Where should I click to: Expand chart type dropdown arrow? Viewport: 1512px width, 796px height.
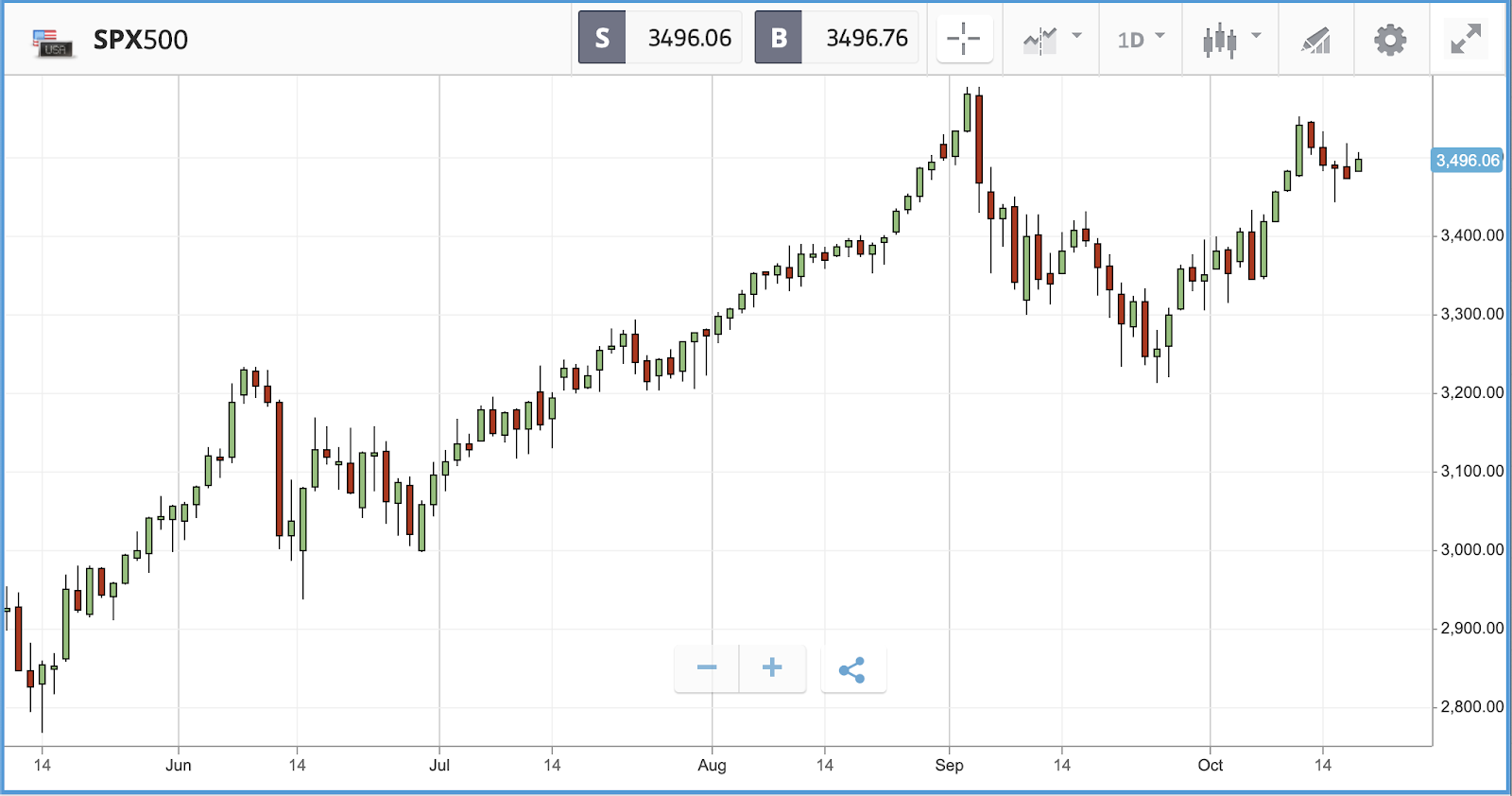coord(1256,36)
